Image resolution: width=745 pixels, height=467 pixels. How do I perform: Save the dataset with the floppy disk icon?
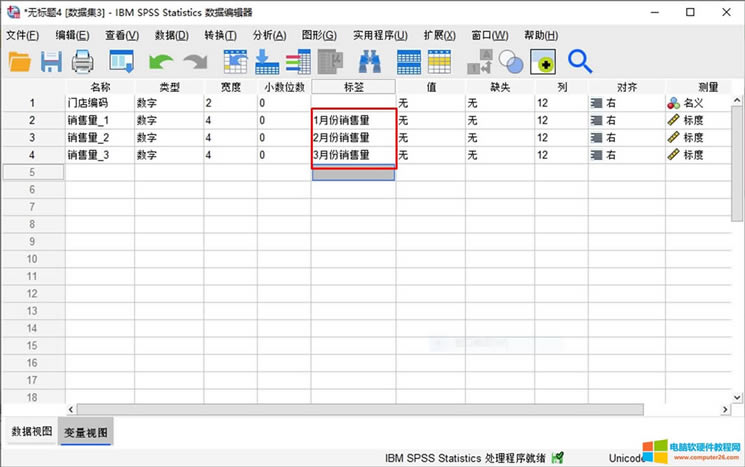(51, 62)
